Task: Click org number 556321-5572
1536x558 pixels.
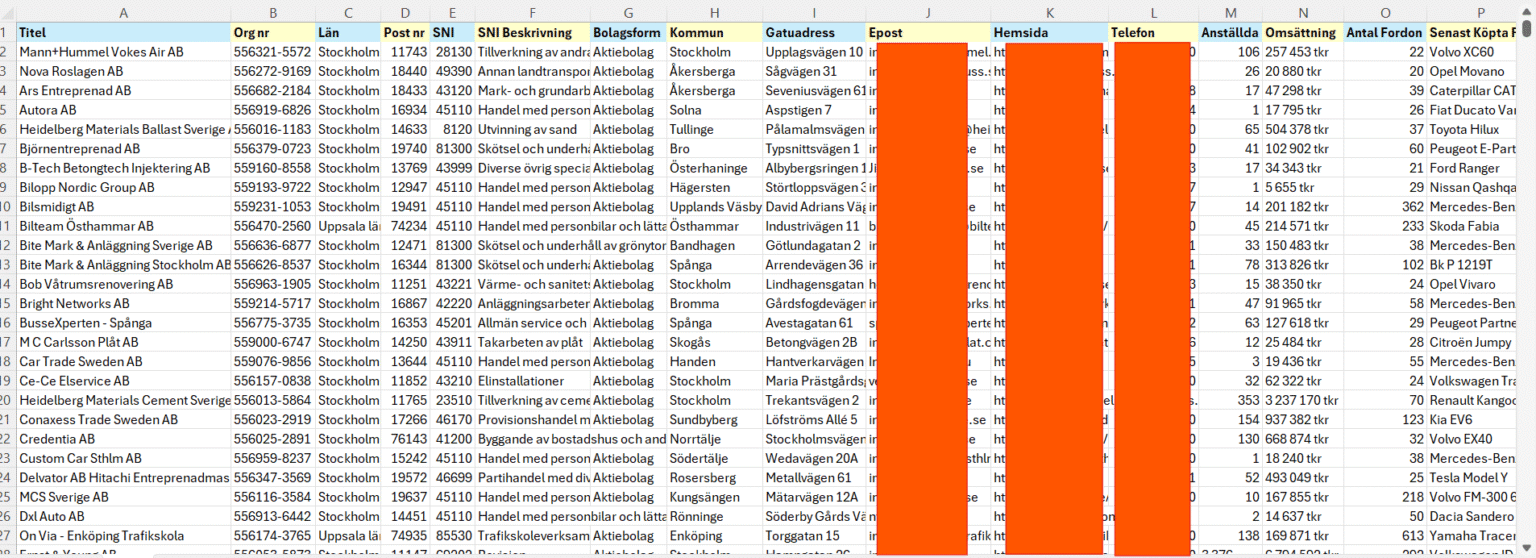Action: pyautogui.click(x=272, y=52)
